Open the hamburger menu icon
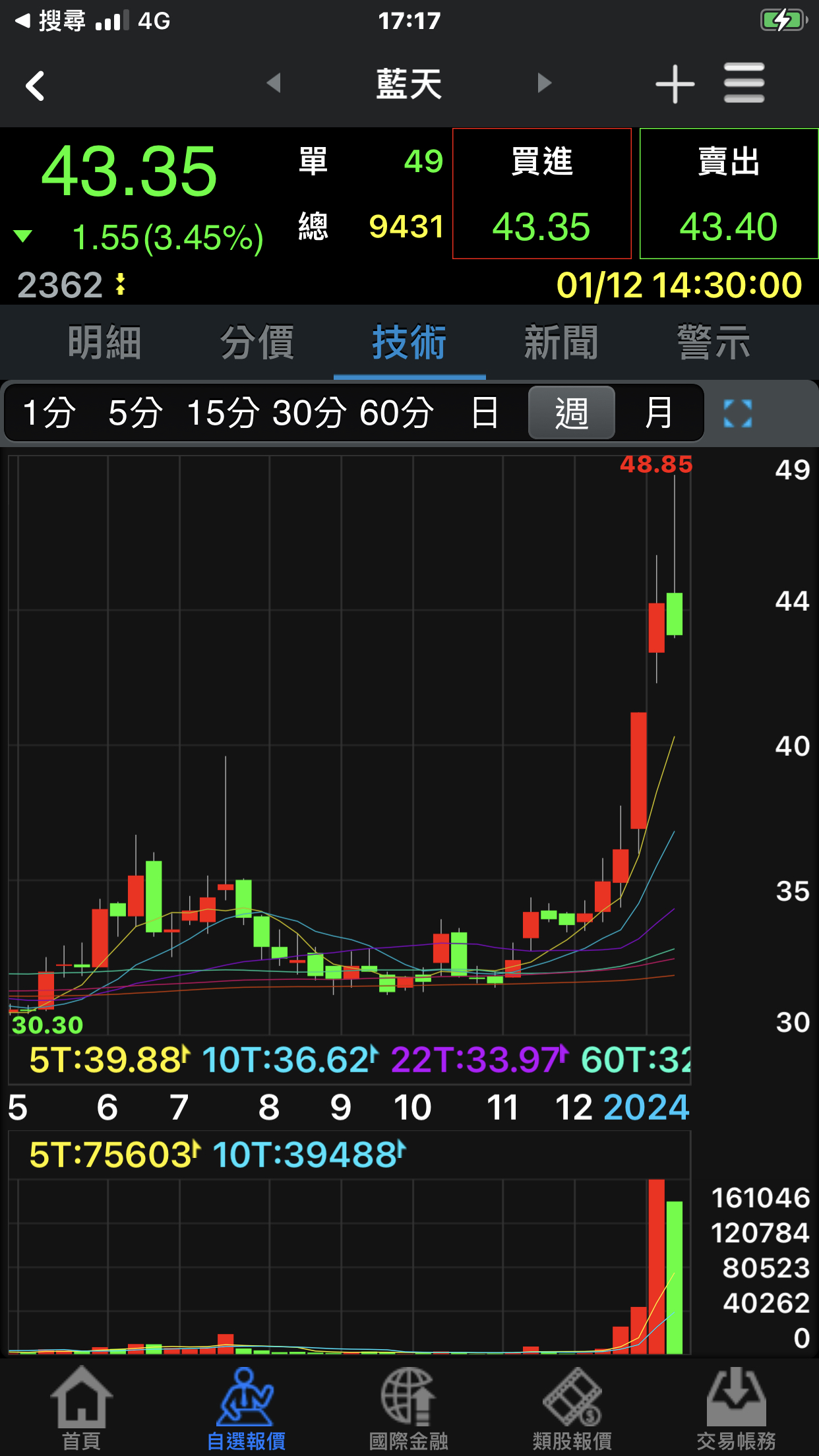This screenshot has width=819, height=1456. [x=744, y=84]
